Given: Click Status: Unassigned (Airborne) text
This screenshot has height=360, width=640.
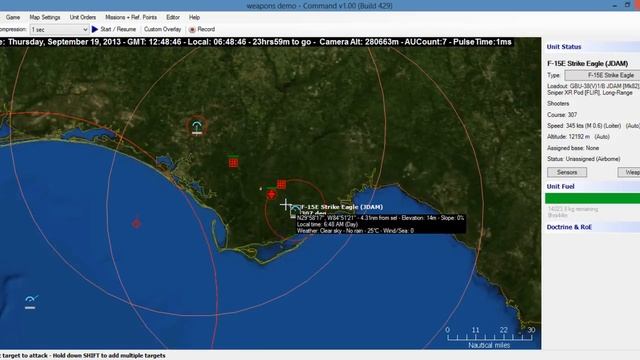Looking at the screenshot, I should 584,159.
